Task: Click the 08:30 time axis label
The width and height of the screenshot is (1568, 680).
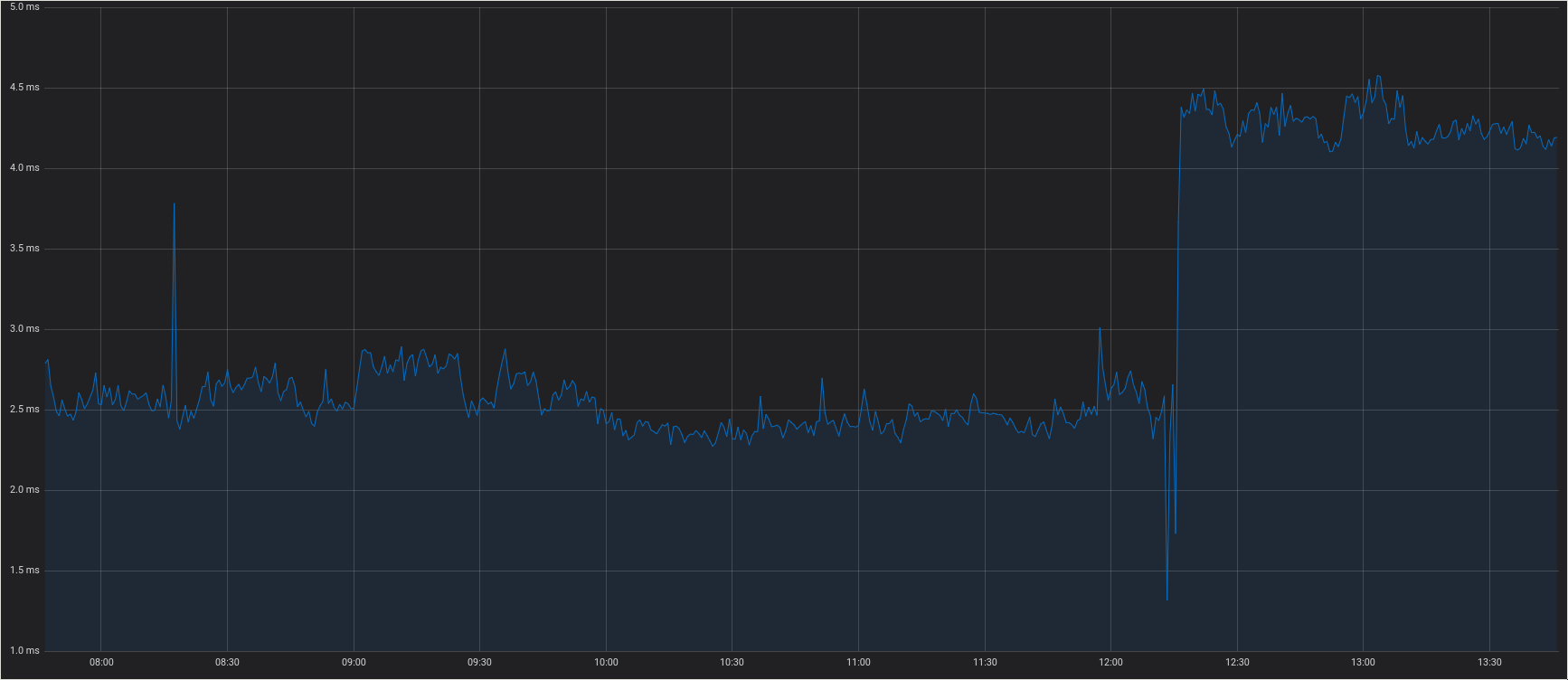Action: [228, 663]
